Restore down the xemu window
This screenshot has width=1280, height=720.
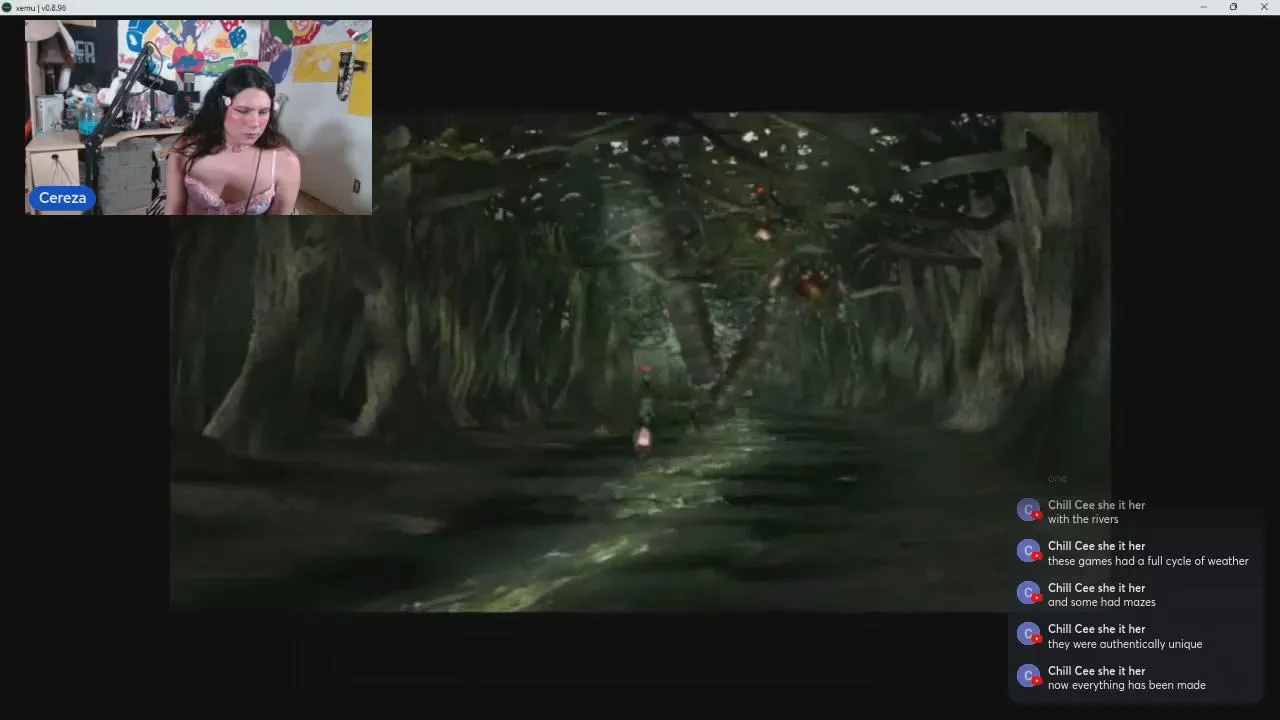[x=1233, y=7]
